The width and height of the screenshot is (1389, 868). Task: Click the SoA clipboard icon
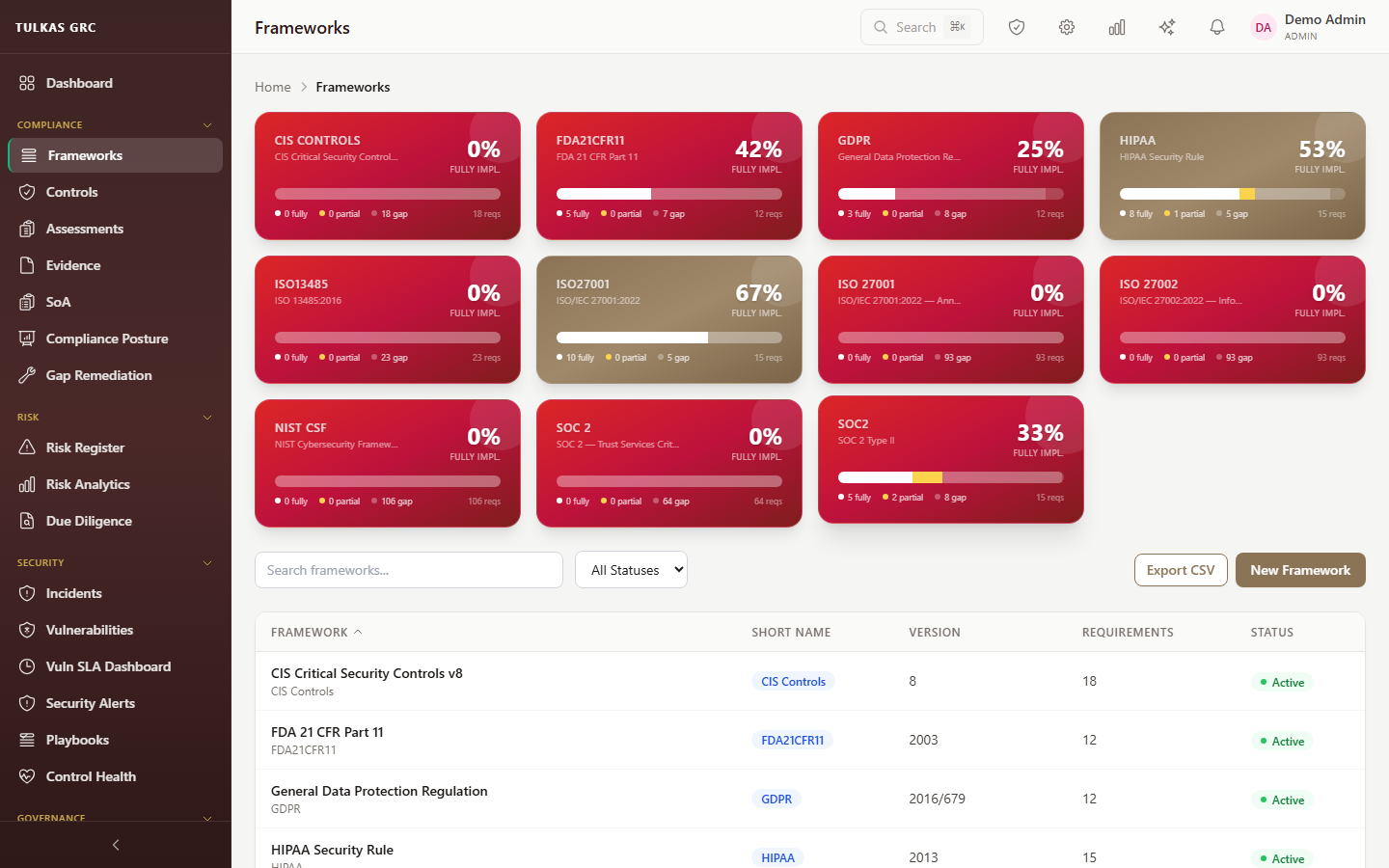pyautogui.click(x=27, y=302)
